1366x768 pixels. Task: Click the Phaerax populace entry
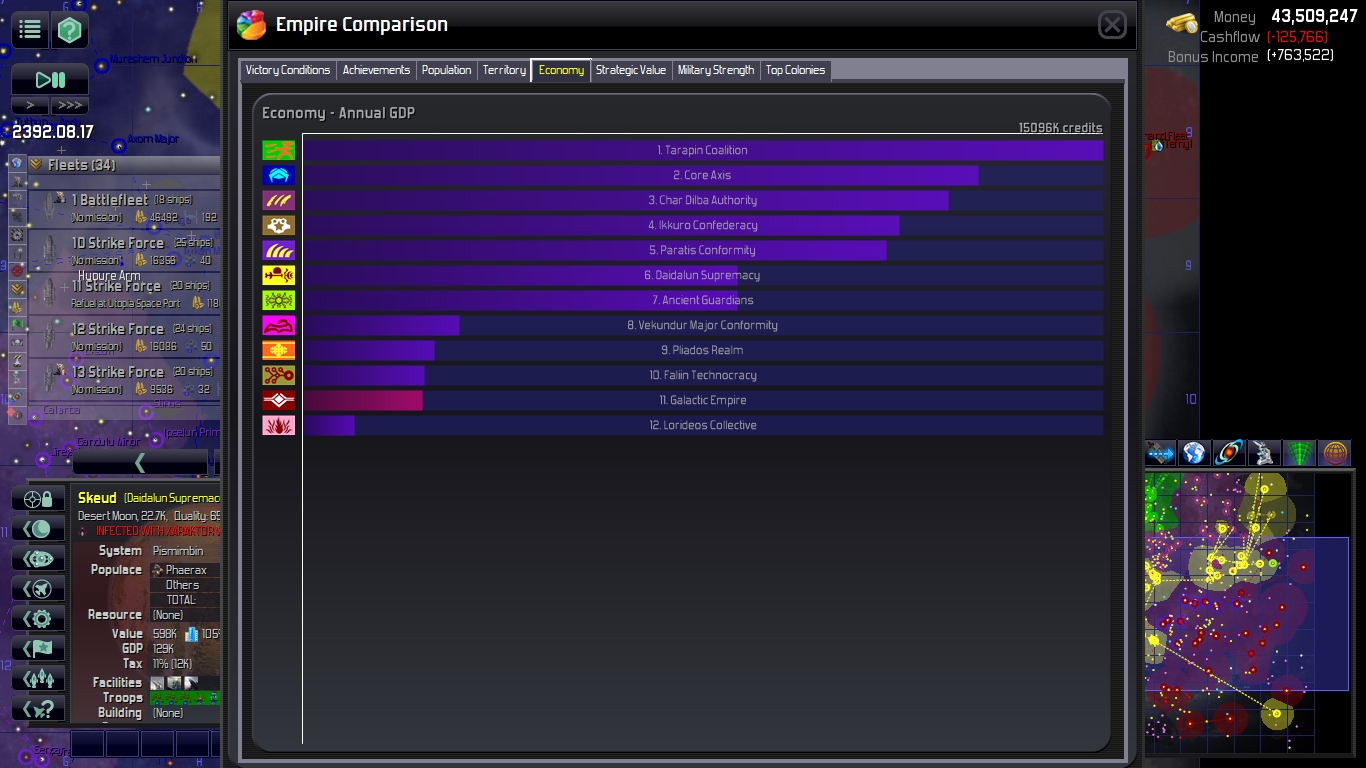[x=185, y=570]
